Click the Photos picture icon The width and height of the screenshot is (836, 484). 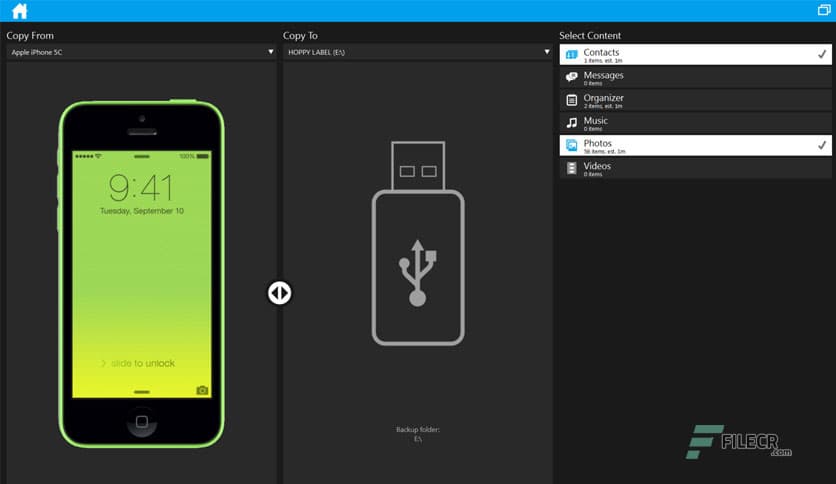click(572, 145)
